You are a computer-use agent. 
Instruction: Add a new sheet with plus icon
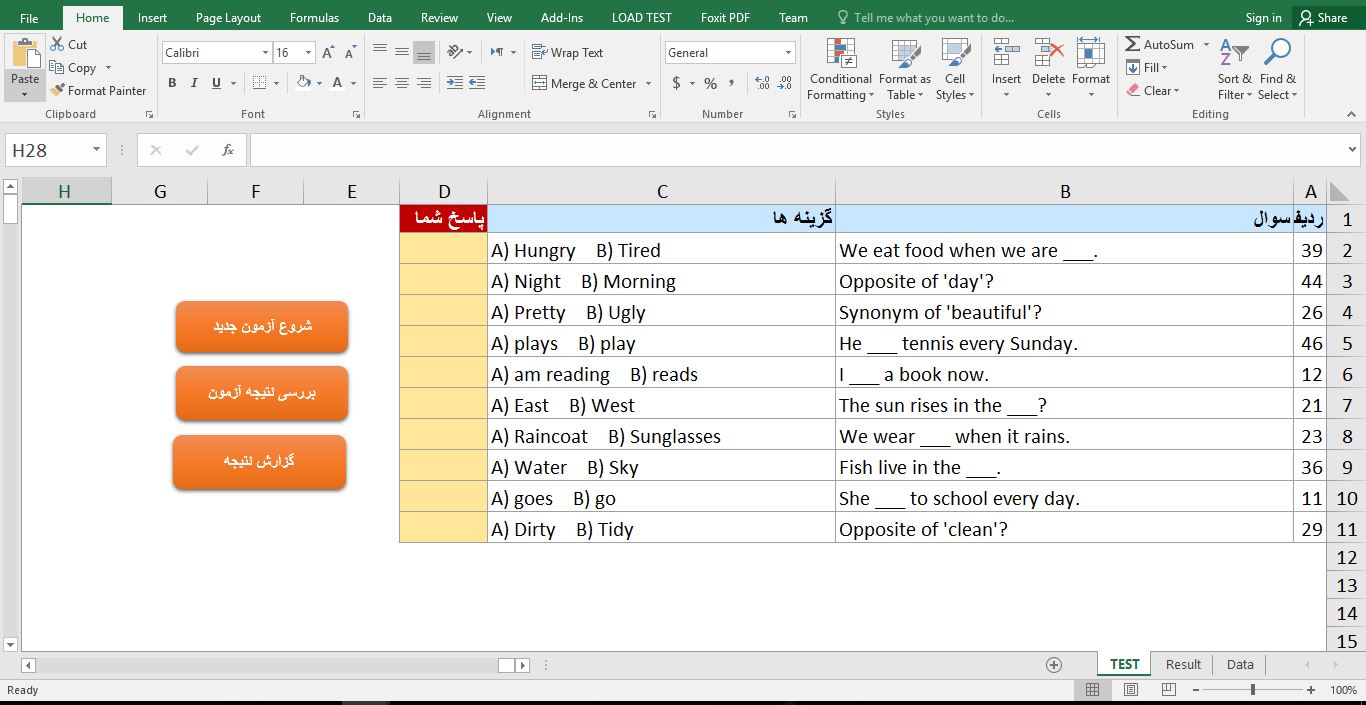point(1053,665)
